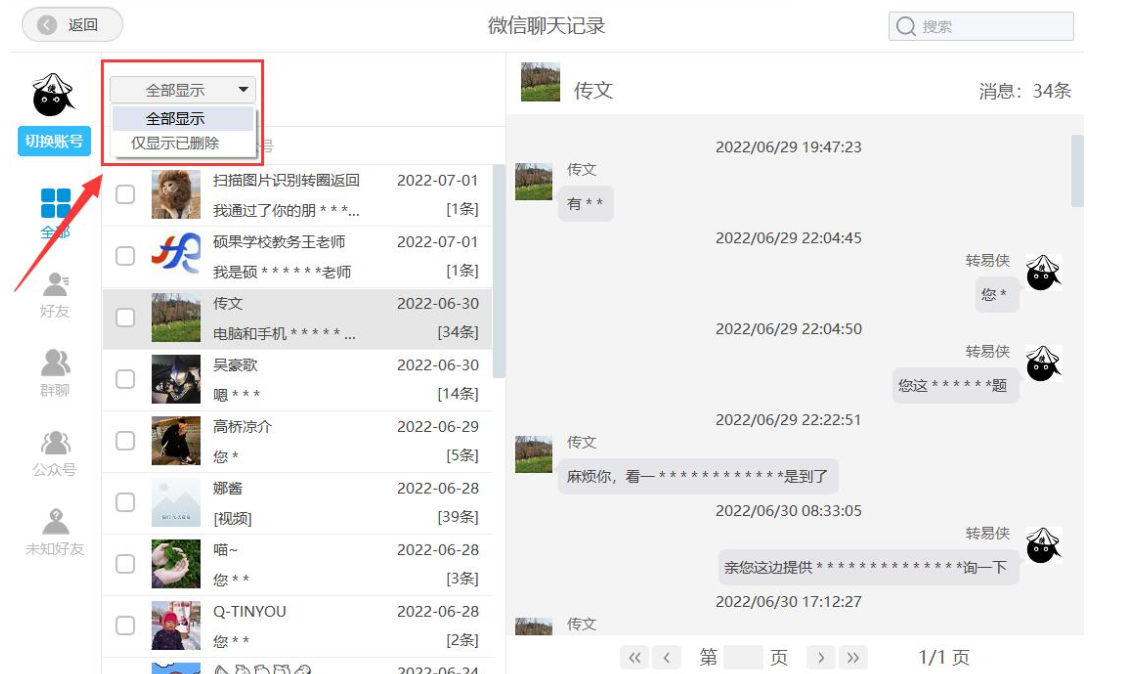
Task: Open the 群聊 group chat category
Action: (x=55, y=373)
